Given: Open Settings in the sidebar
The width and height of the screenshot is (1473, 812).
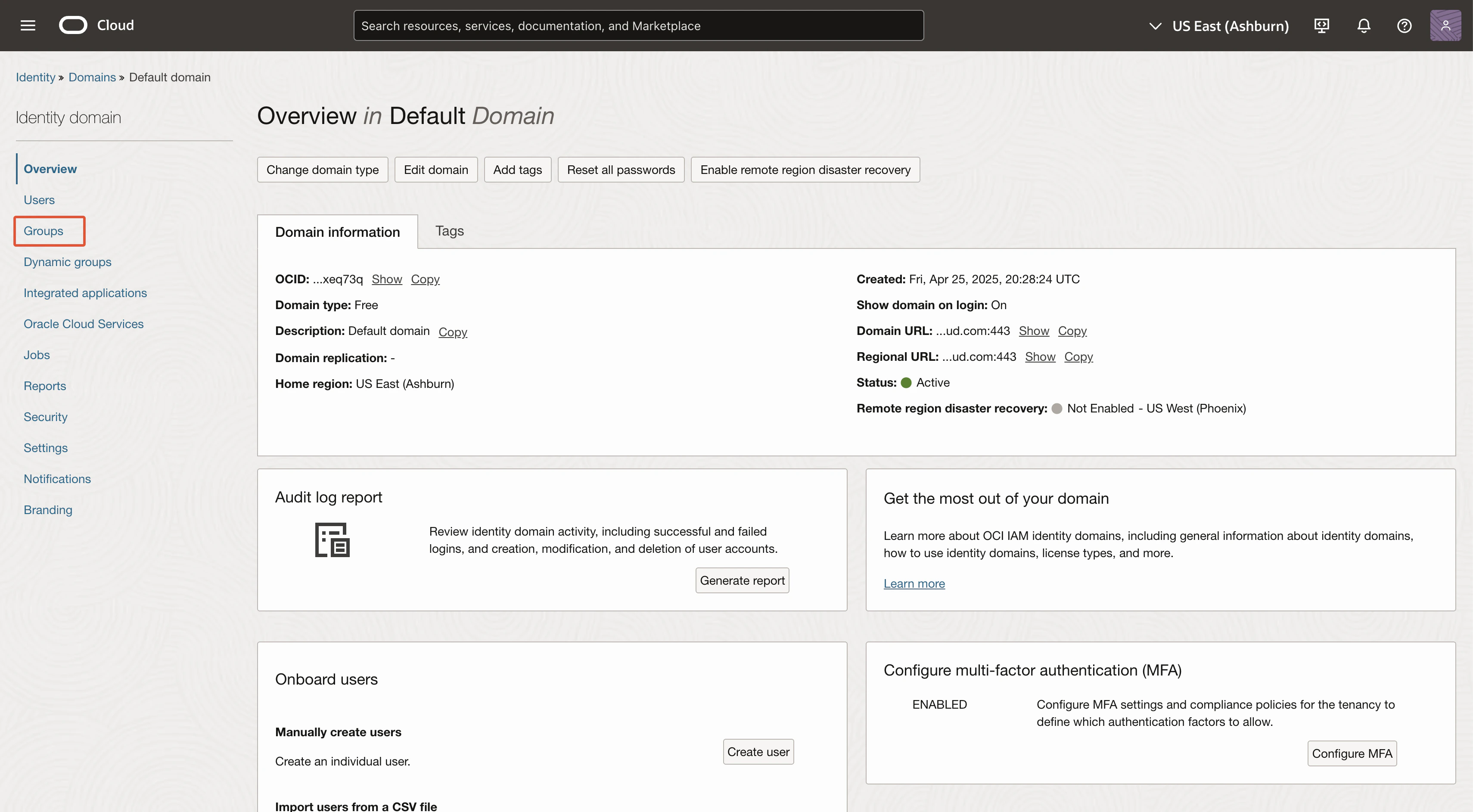Looking at the screenshot, I should (45, 448).
